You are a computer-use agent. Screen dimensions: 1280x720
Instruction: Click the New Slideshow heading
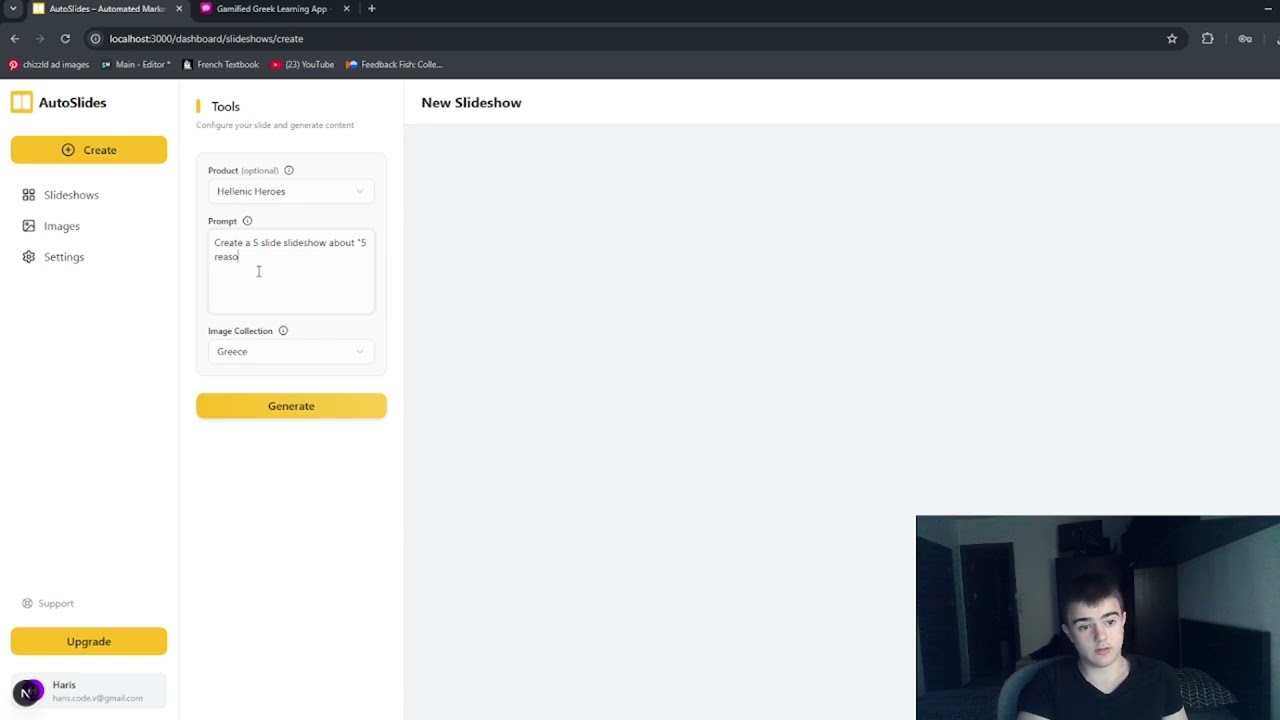coord(471,103)
